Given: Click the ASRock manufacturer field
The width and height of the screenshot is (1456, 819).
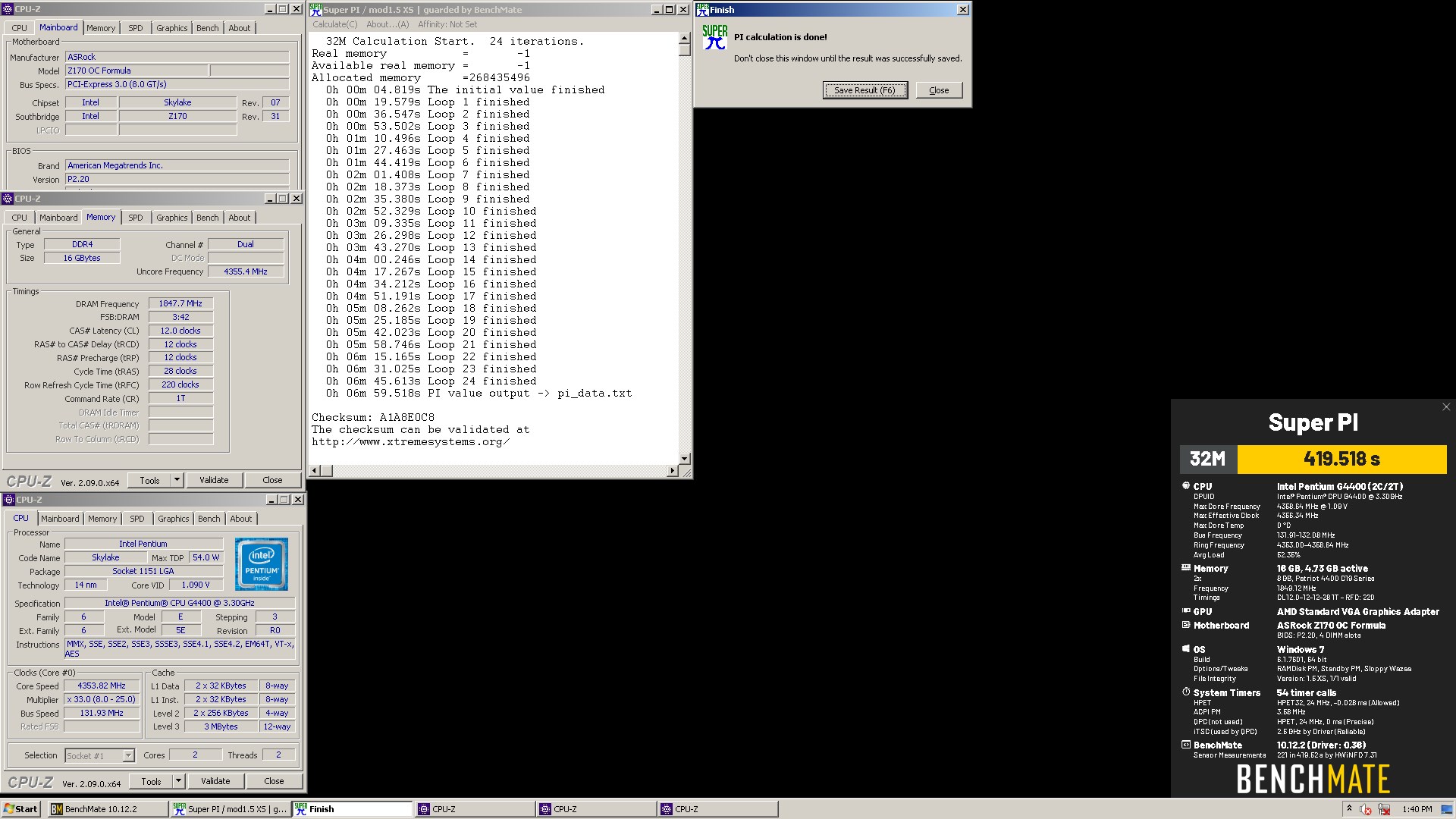Looking at the screenshot, I should (x=177, y=57).
